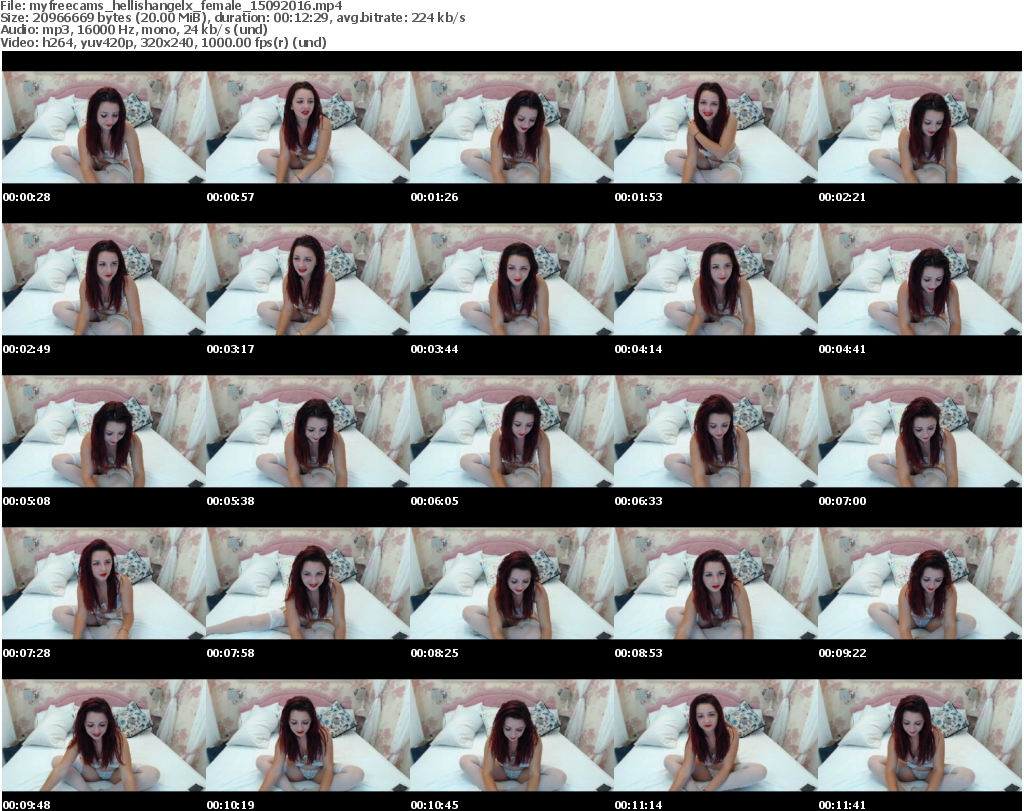Click the time caption '00:06:05'

pyautogui.click(x=434, y=501)
